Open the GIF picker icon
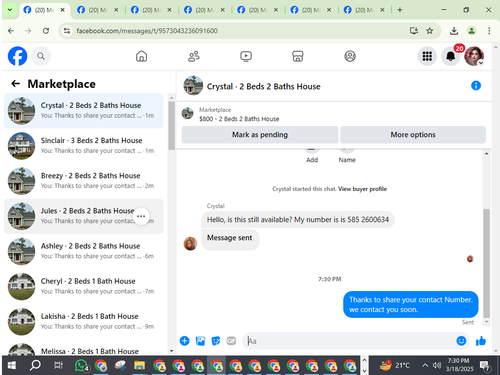 pos(231,341)
